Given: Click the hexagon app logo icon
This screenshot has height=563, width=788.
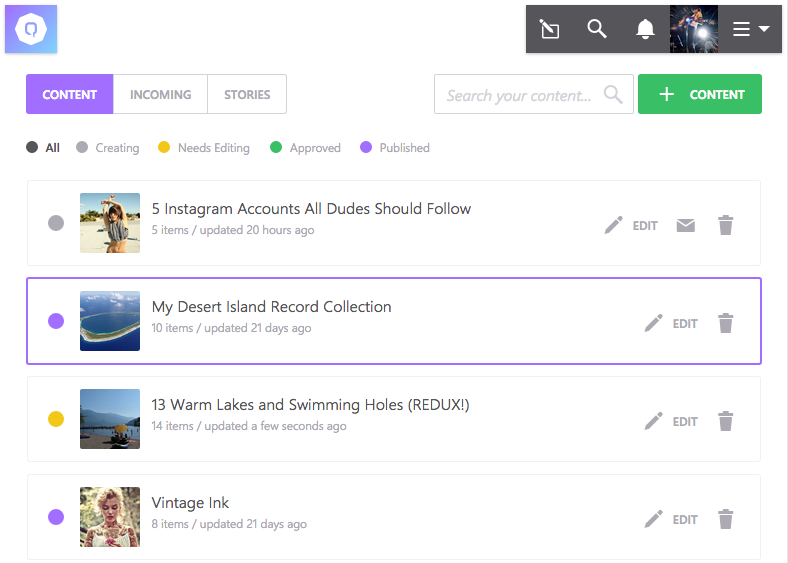Looking at the screenshot, I should pyautogui.click(x=31, y=29).
